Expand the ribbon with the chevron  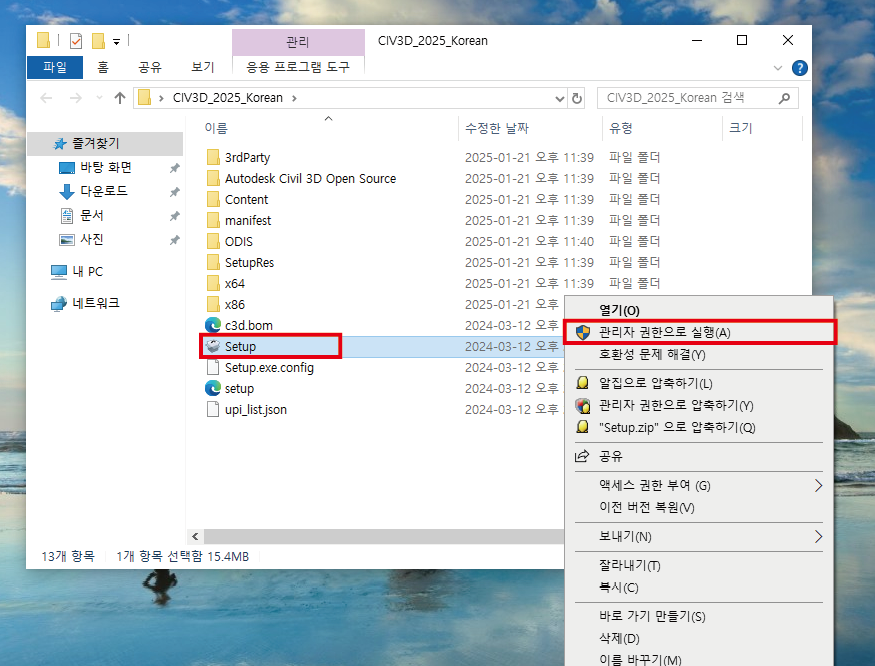coord(778,68)
